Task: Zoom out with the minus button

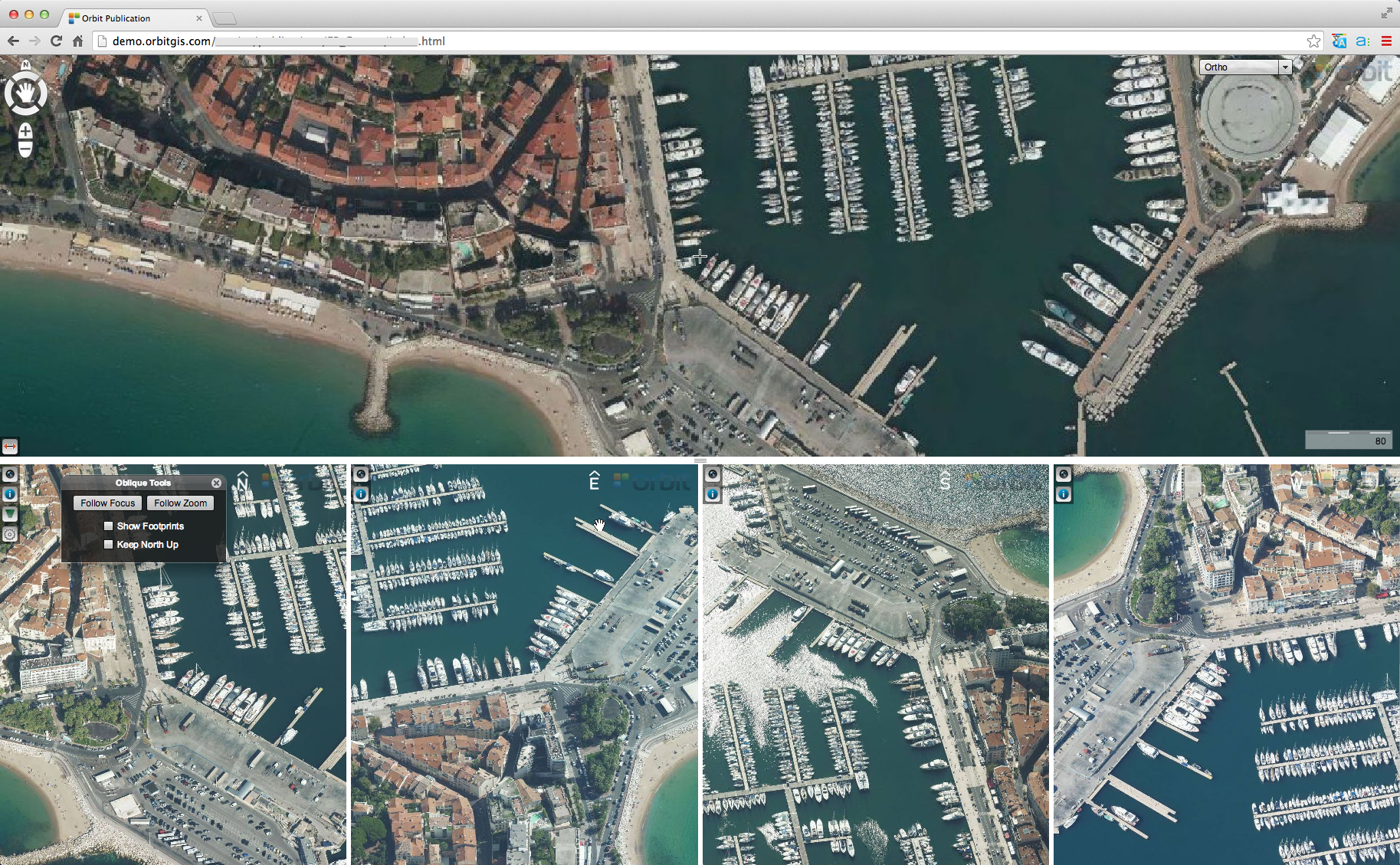Action: (25, 148)
